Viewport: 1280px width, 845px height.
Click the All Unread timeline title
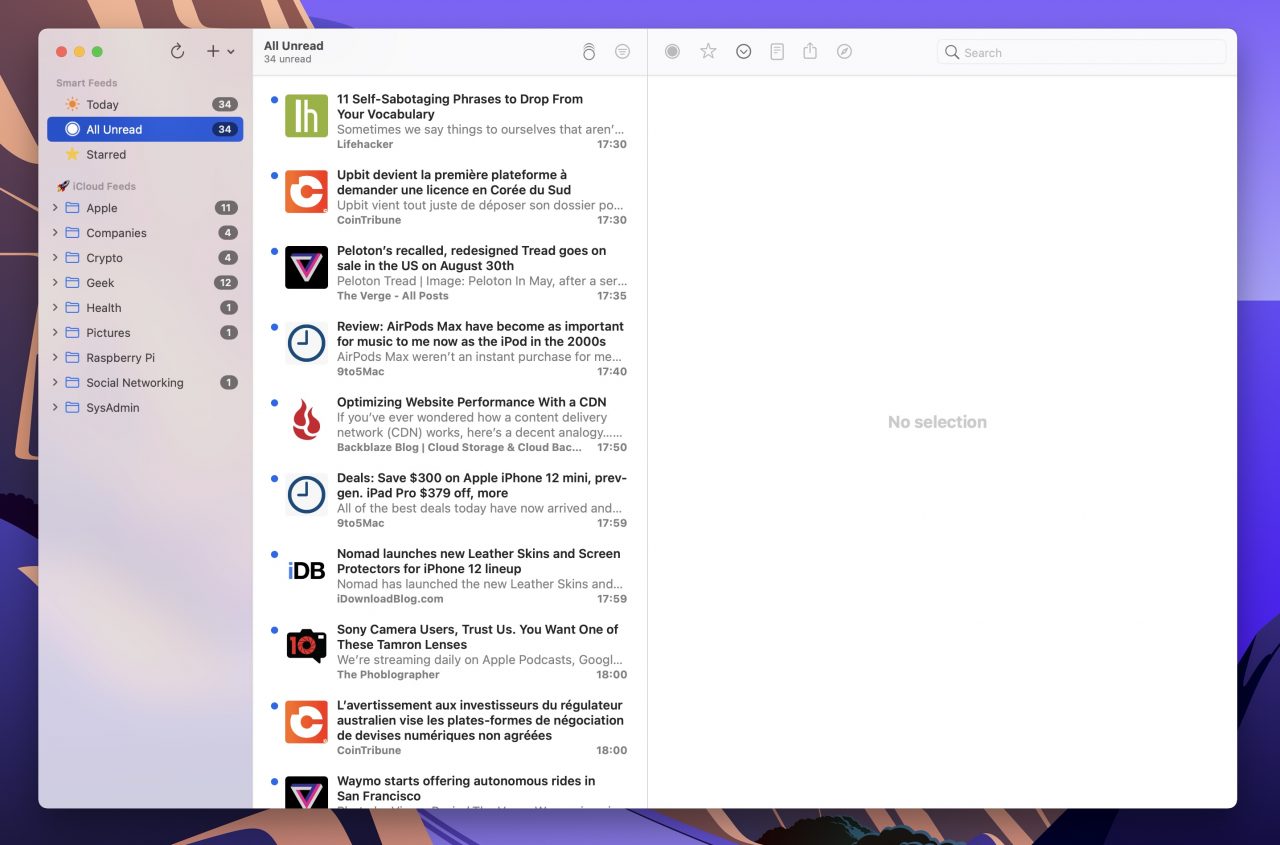294,46
